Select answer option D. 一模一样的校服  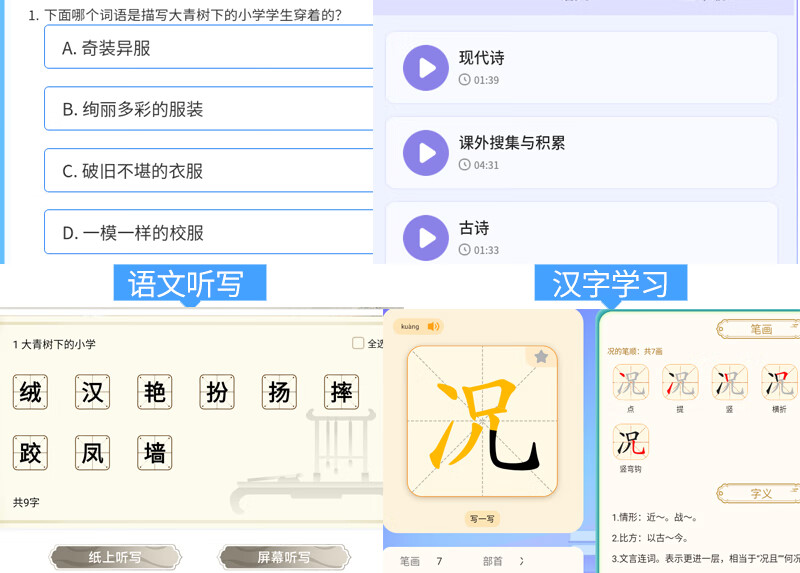click(209, 232)
